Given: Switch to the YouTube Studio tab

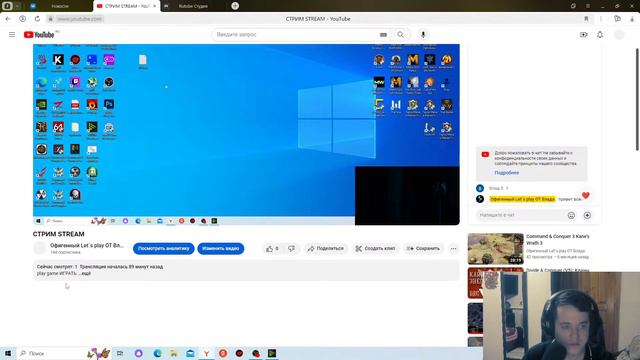Looking at the screenshot, I should pos(193,6).
